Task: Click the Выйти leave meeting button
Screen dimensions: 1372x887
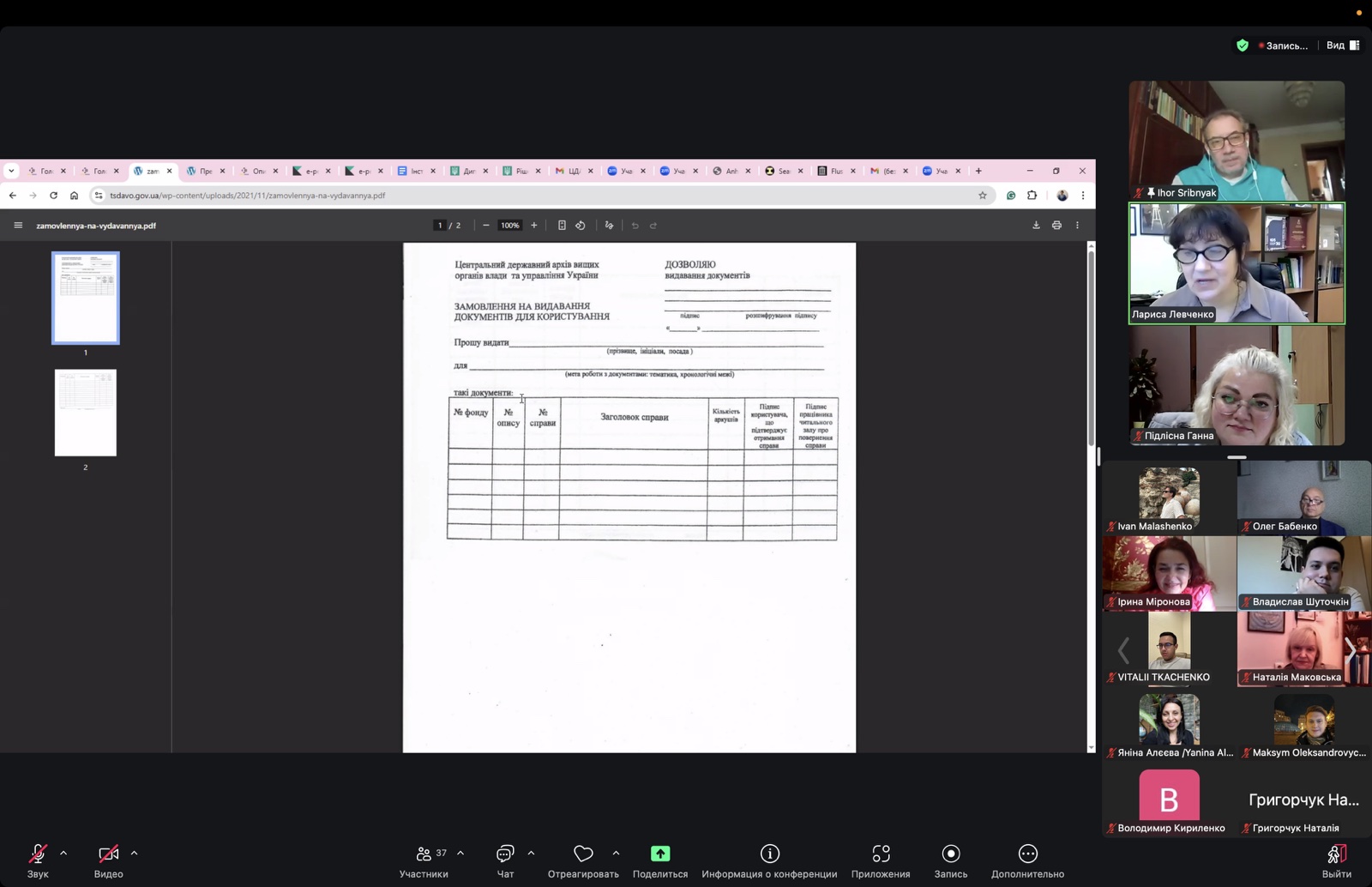Action: [1336, 858]
